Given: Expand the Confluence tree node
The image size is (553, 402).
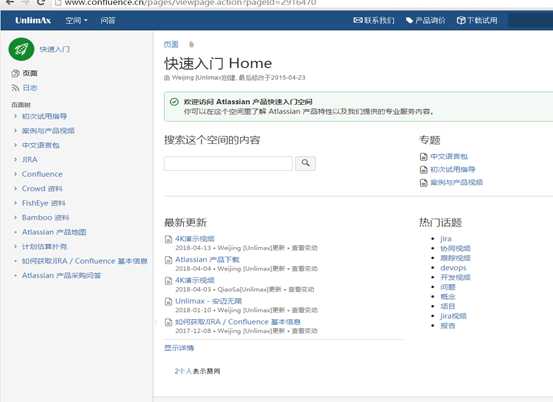Looking at the screenshot, I should tap(15, 174).
